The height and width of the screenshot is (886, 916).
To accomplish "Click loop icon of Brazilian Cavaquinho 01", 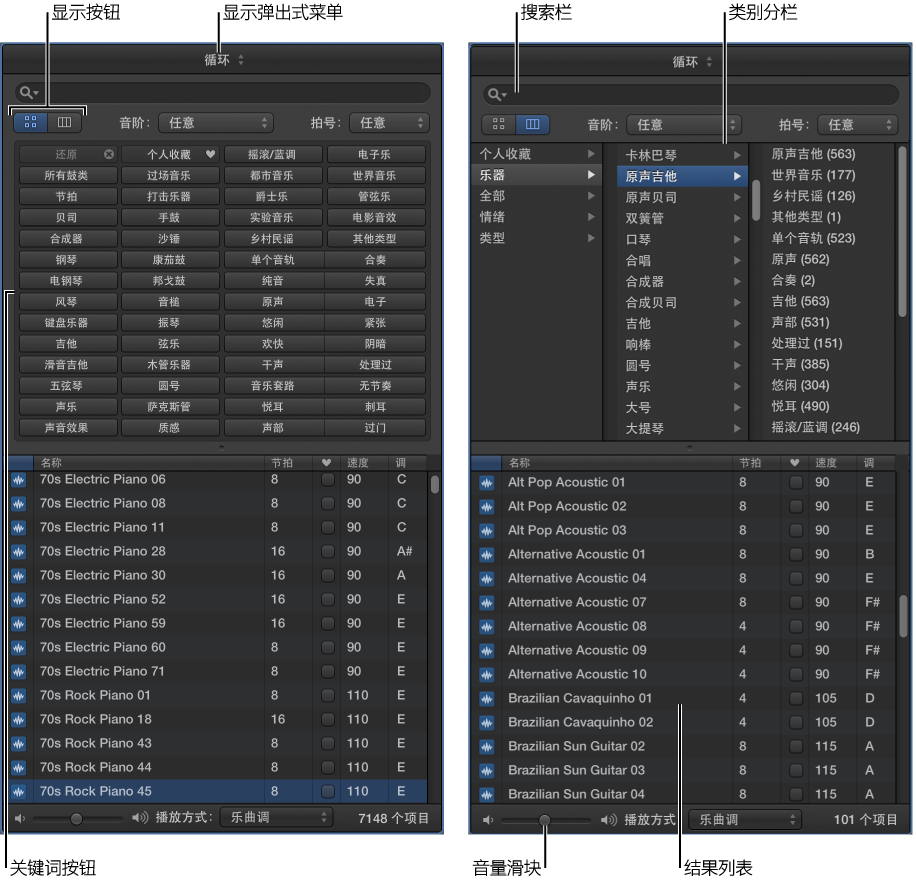I will (487, 699).
